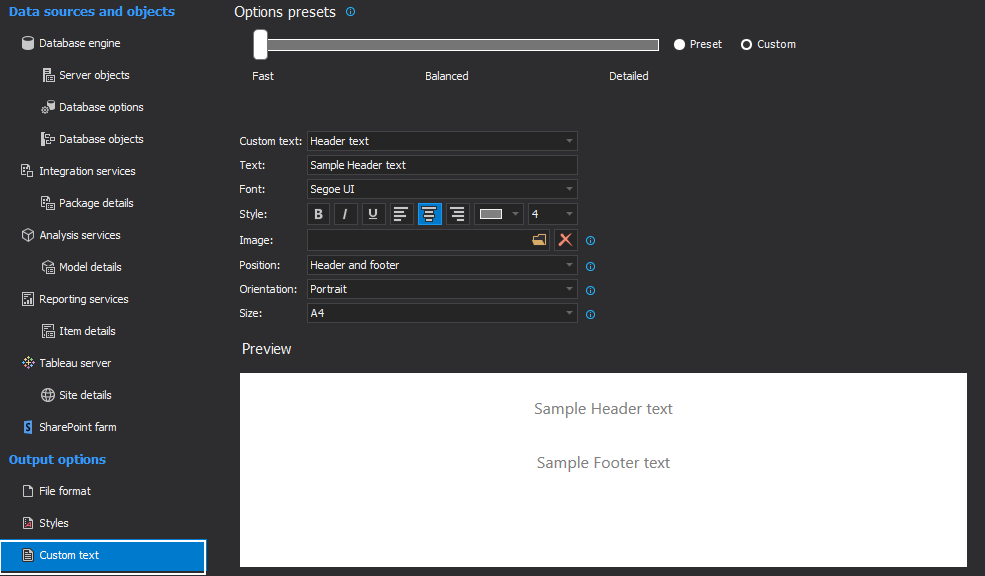Open the Database engine section
Screen dimensions: 985x576
pos(79,43)
